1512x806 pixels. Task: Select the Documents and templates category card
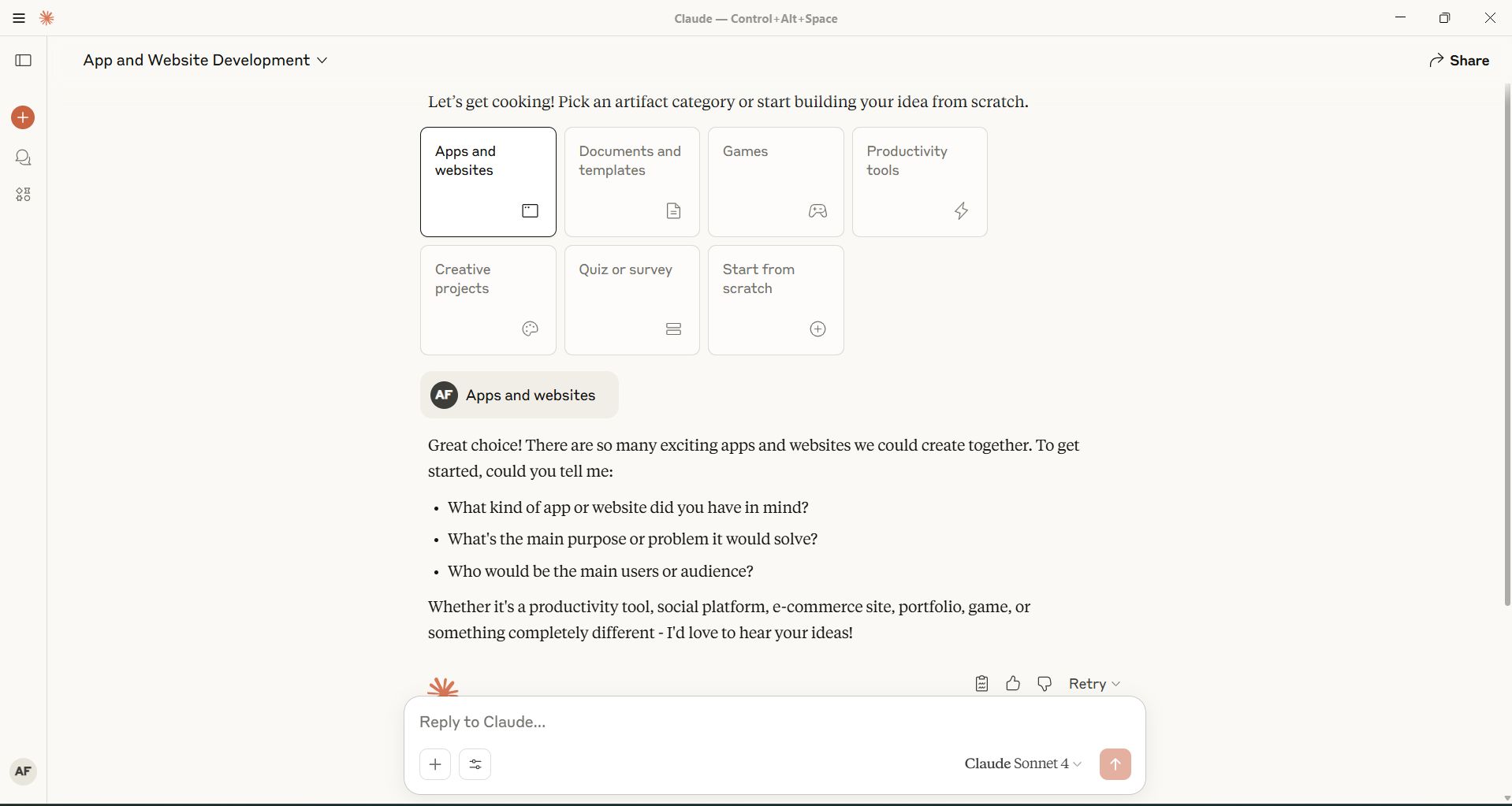pos(631,182)
